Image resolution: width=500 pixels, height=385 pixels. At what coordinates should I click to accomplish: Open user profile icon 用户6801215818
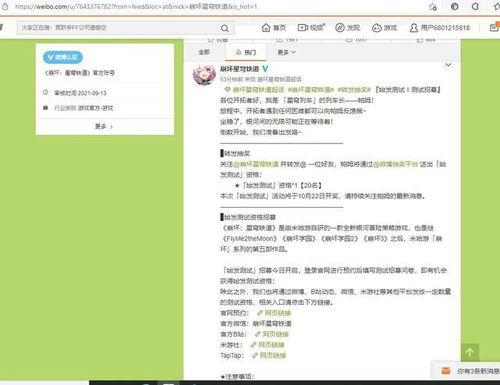[x=414, y=28]
